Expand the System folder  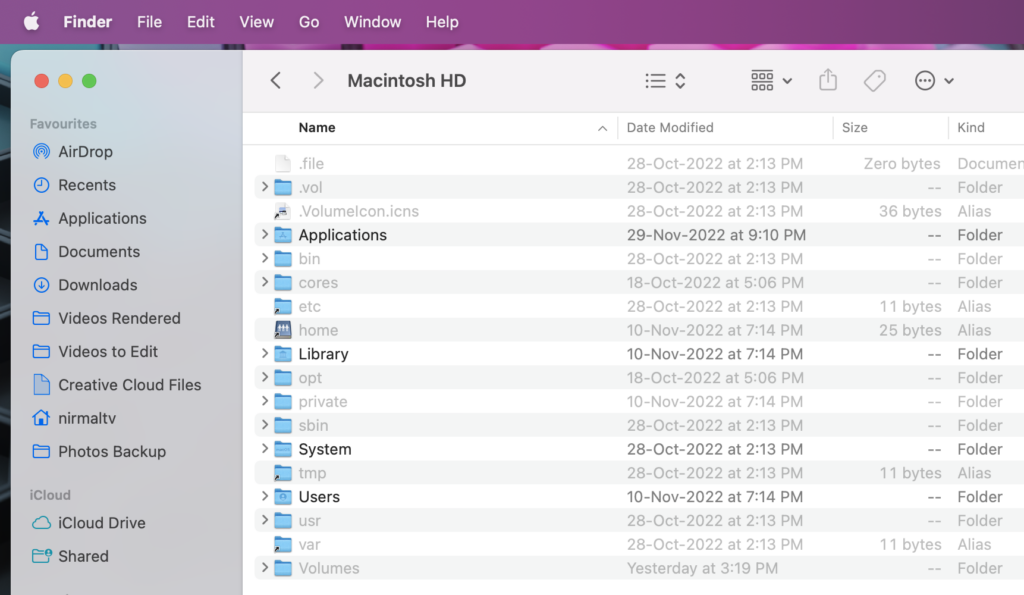point(264,449)
